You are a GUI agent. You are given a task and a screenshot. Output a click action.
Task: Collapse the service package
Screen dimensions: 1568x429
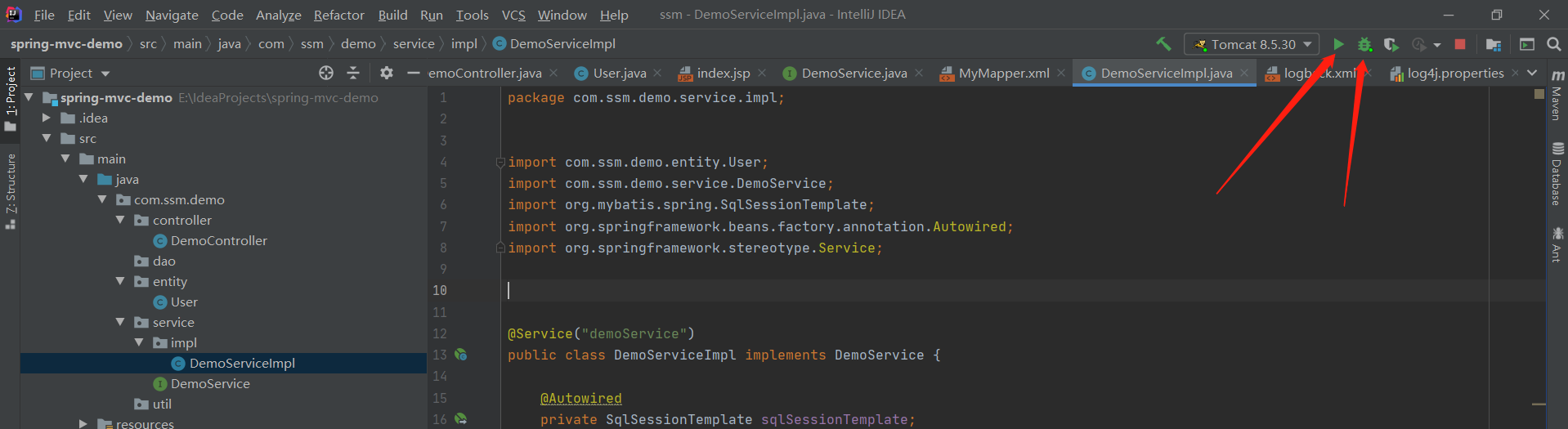click(x=120, y=322)
